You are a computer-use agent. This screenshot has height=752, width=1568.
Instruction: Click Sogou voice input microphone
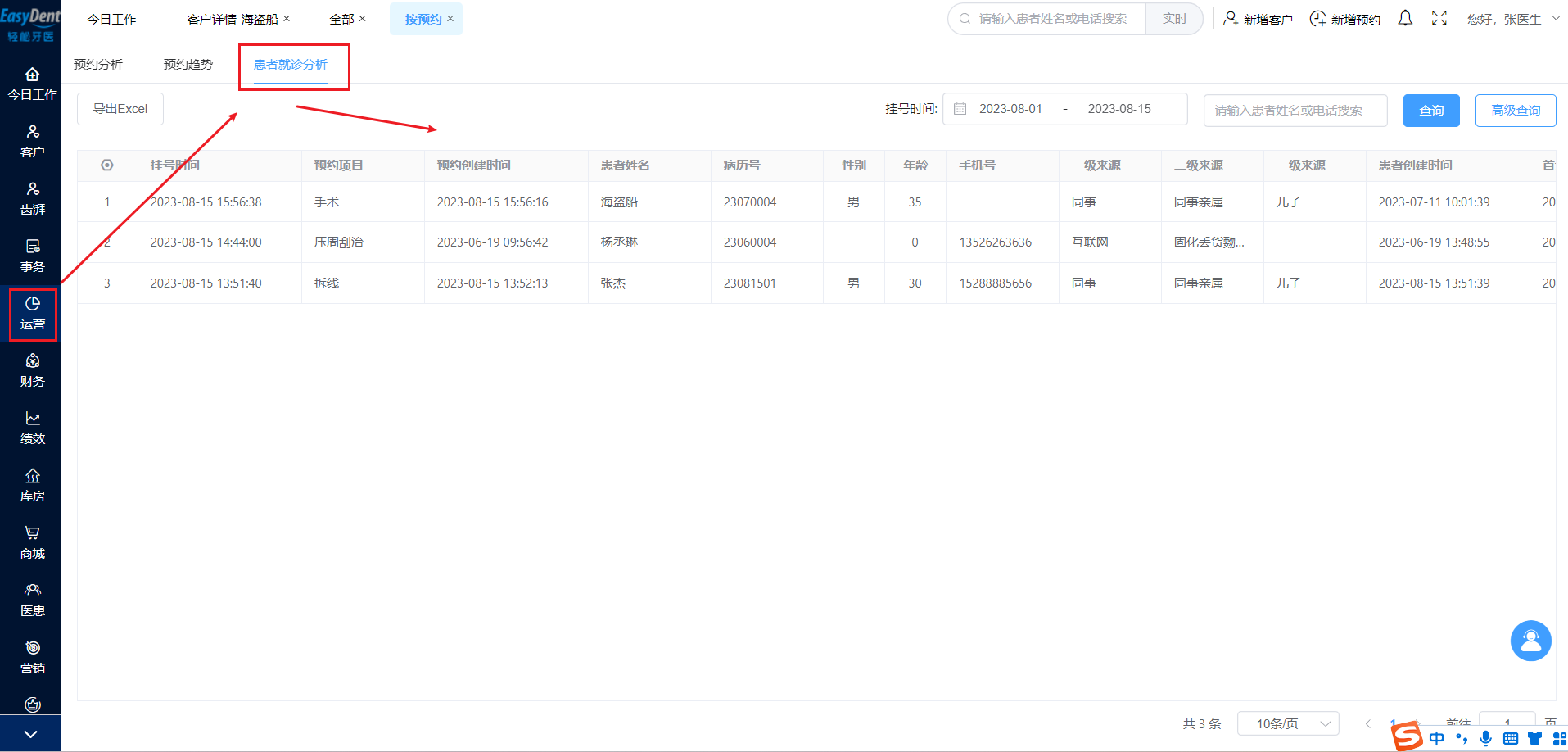point(1486,738)
